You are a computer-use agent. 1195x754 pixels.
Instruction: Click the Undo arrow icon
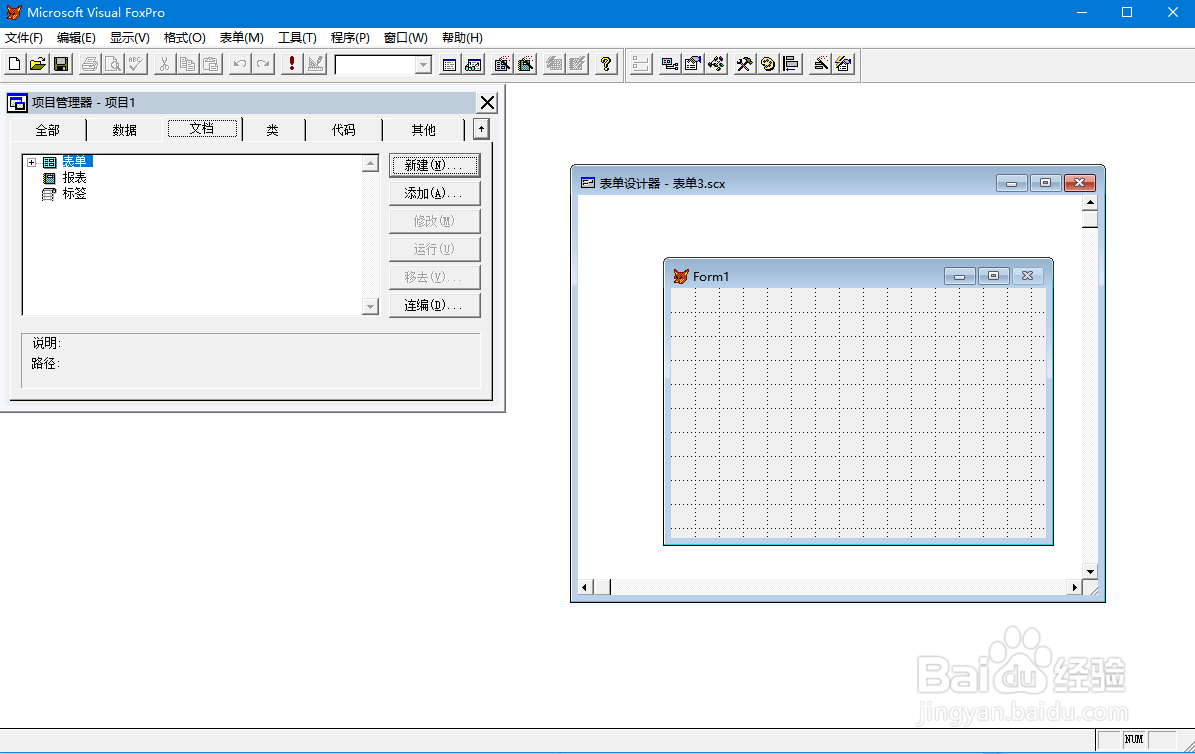click(239, 64)
